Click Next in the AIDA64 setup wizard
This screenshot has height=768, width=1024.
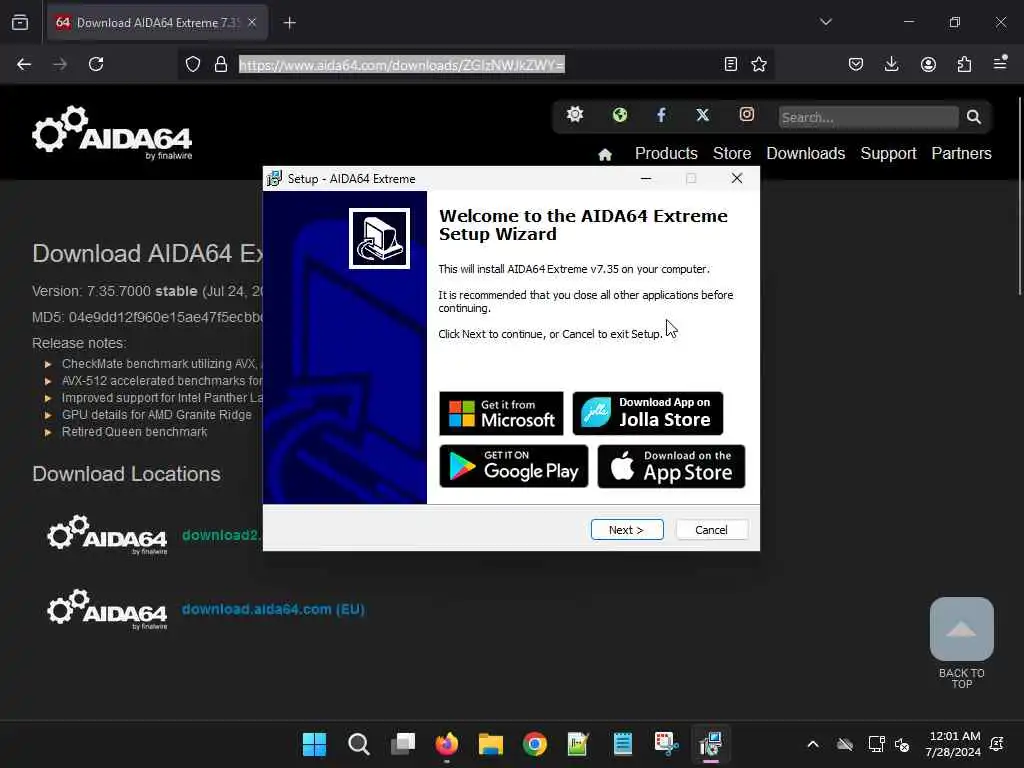pos(627,530)
